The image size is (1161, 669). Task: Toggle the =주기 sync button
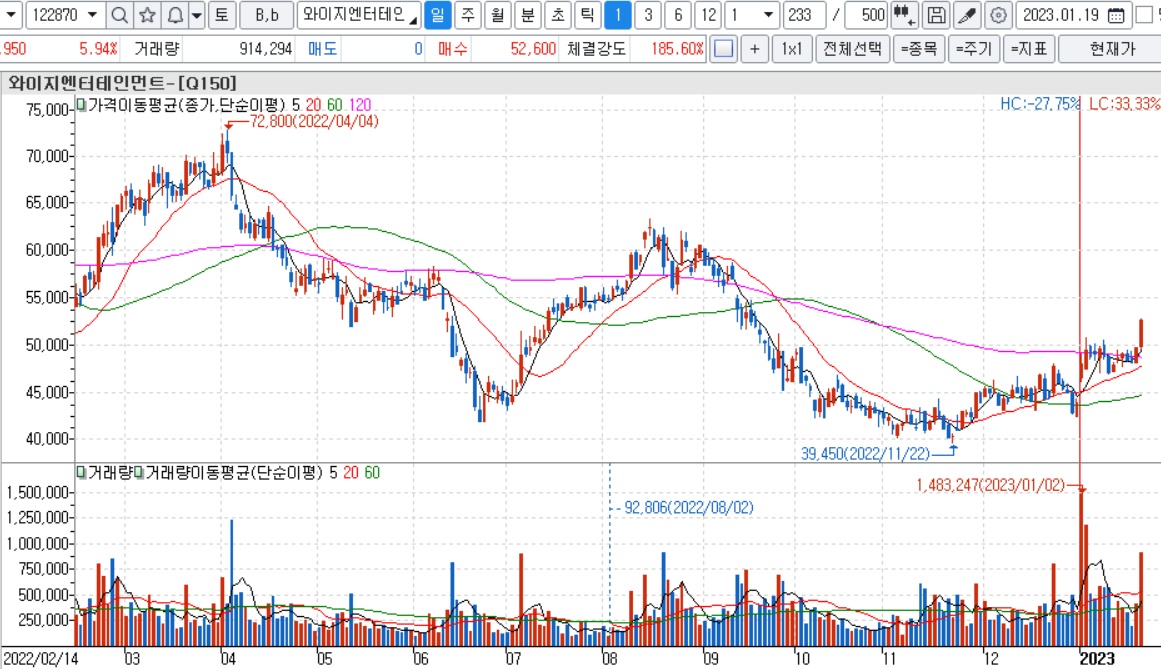pyautogui.click(x=974, y=49)
